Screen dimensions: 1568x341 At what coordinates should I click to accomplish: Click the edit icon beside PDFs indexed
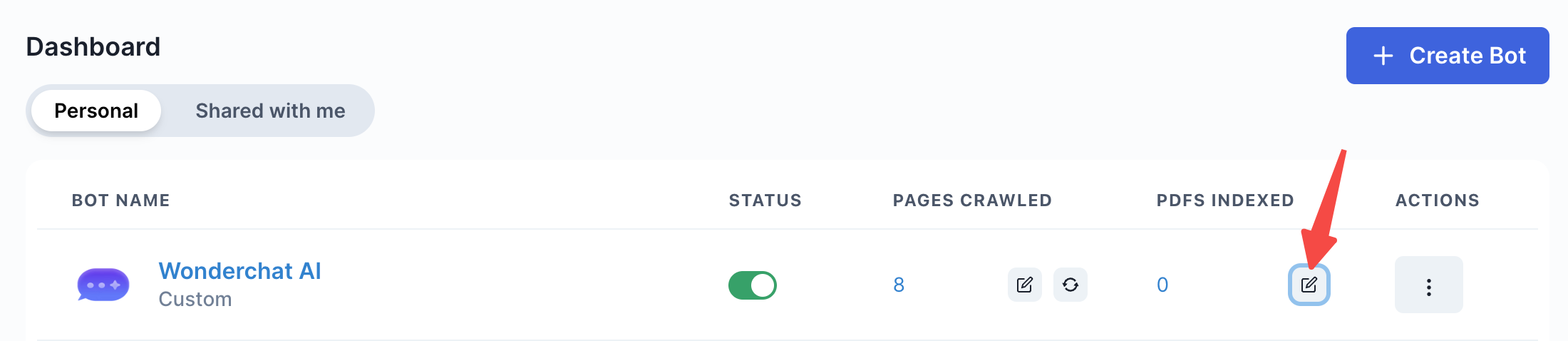[1309, 285]
